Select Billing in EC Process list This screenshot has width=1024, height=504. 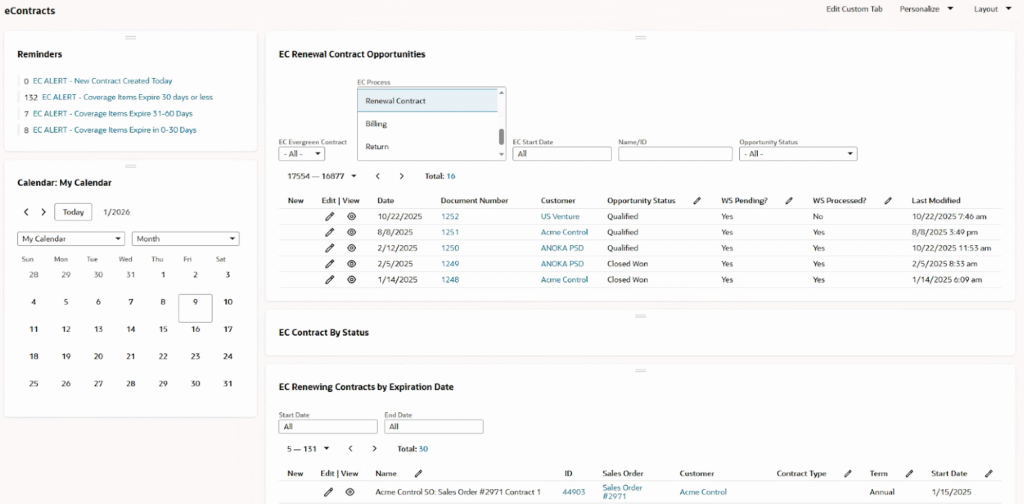point(376,124)
